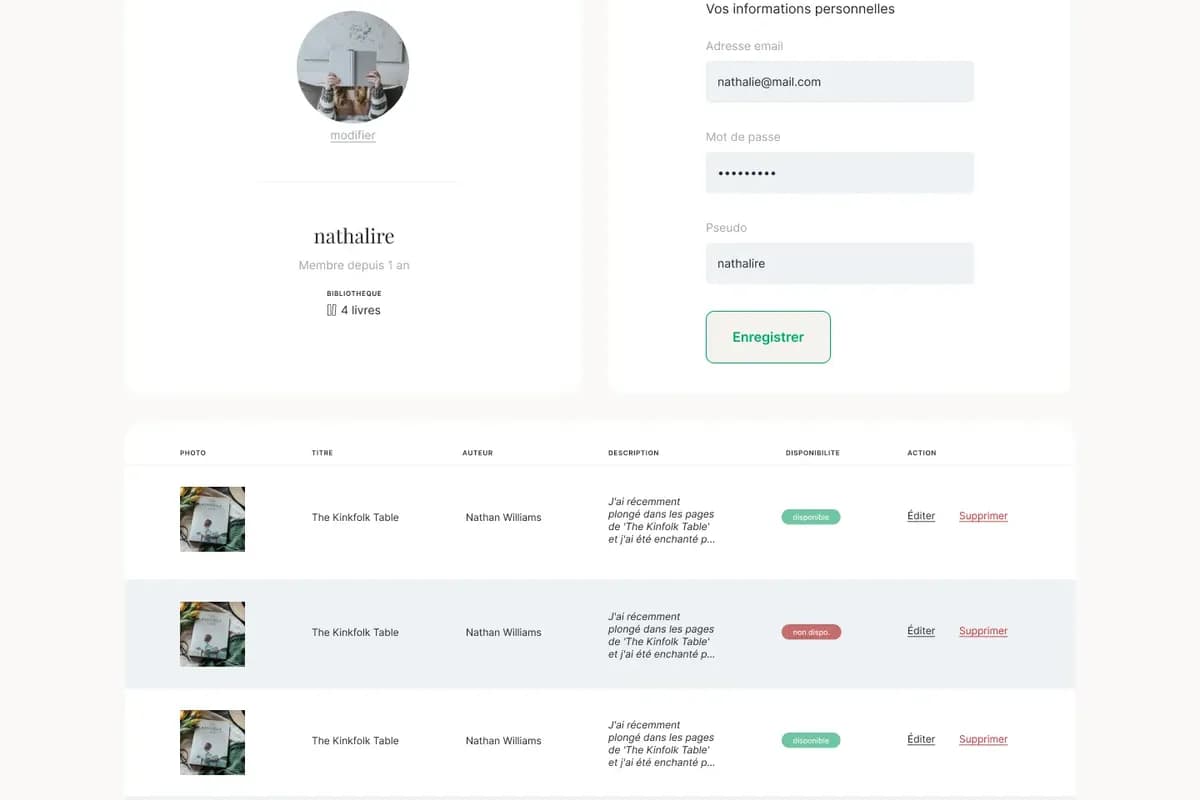
Task: Click 'disponible' badge in first row
Action: coord(810,517)
